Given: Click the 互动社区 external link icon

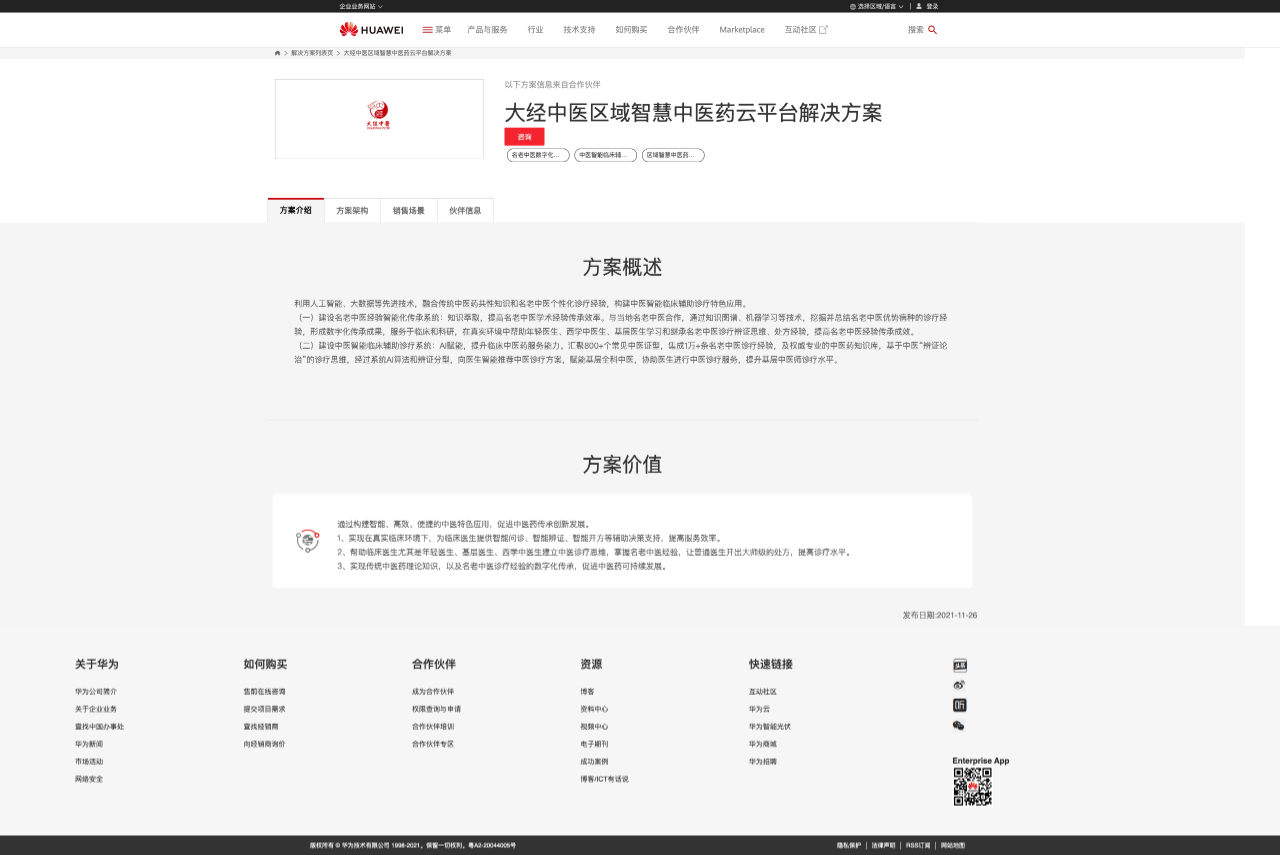Looking at the screenshot, I should (824, 30).
